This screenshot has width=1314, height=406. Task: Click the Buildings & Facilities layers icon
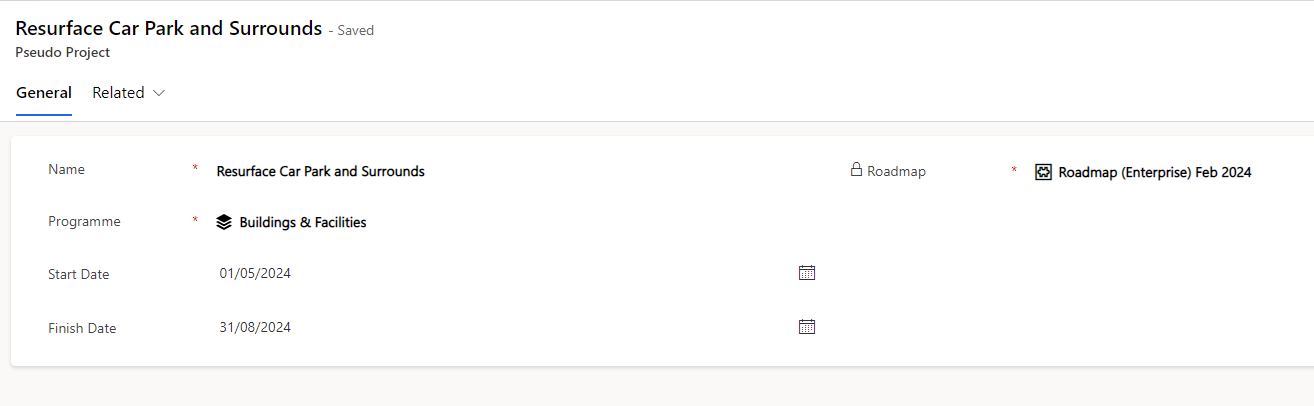point(224,222)
